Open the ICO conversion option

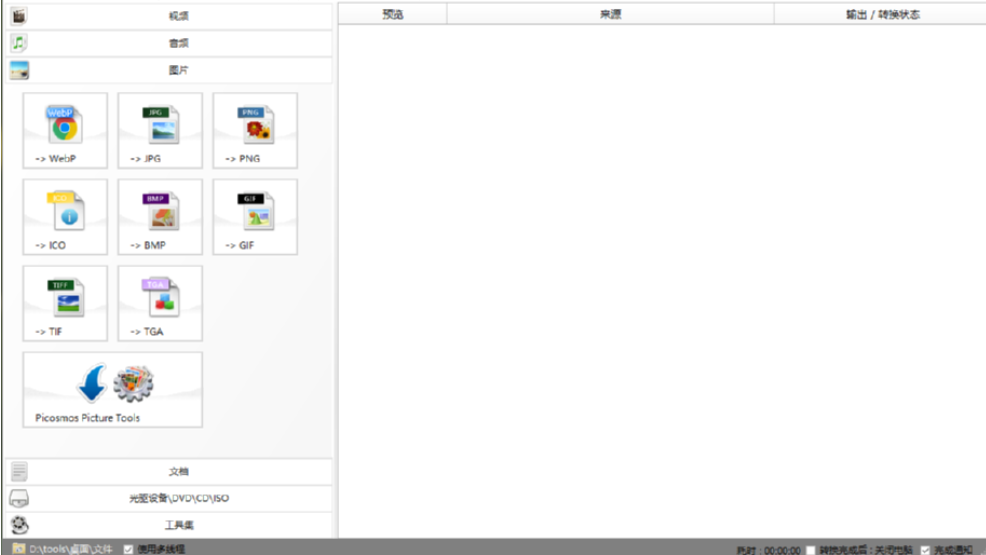[65, 217]
